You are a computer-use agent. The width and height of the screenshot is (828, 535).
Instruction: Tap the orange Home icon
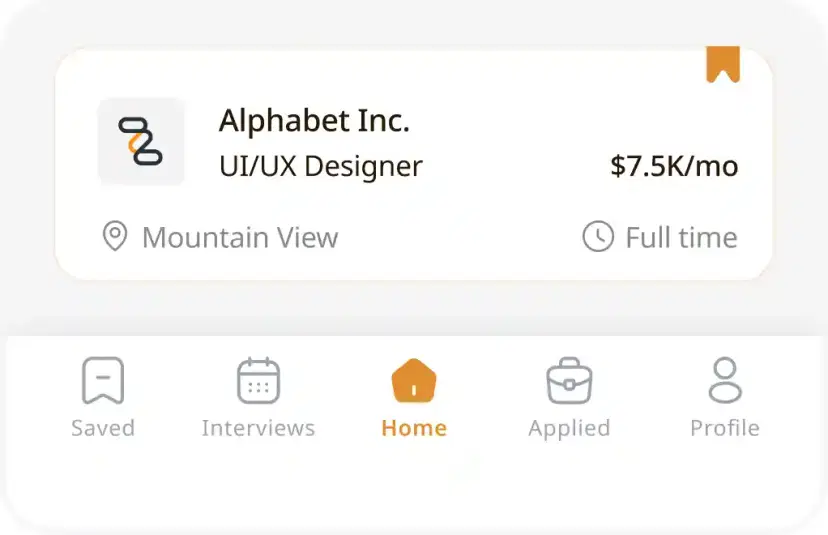pos(414,380)
